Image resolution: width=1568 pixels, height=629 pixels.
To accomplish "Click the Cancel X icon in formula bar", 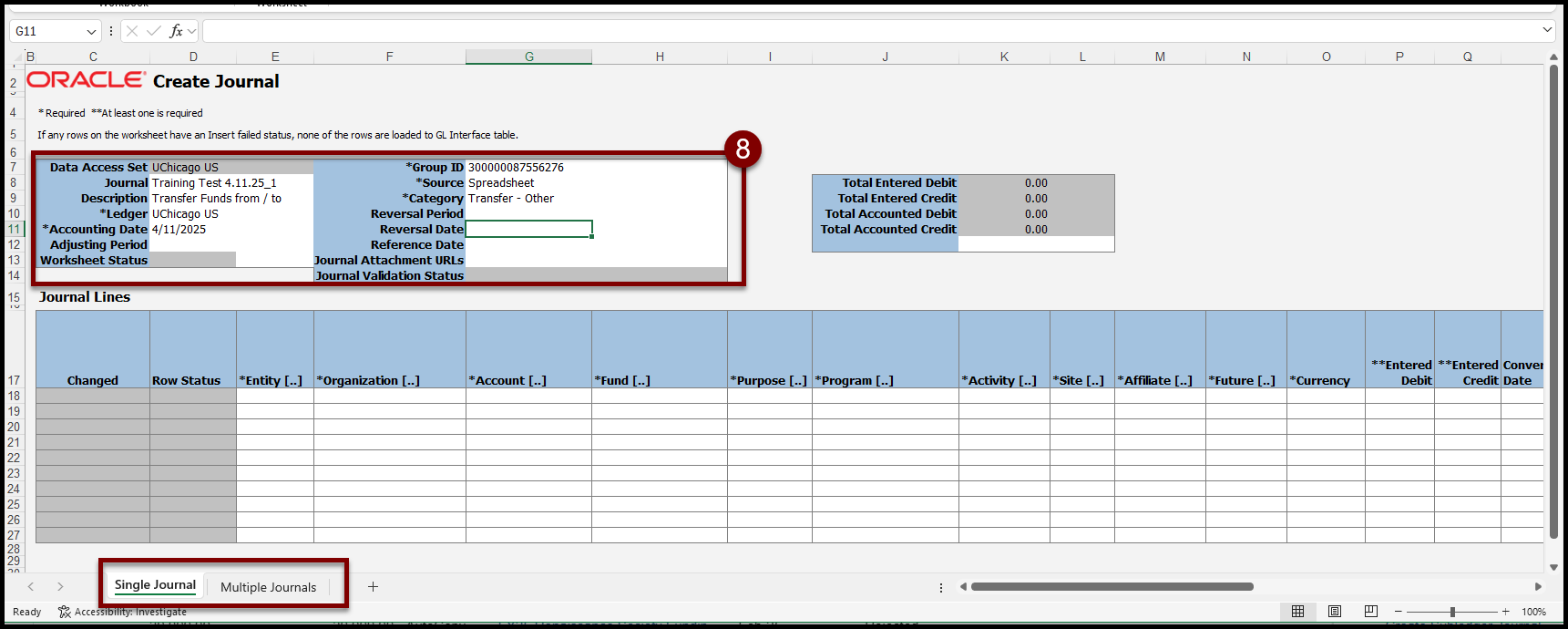I will (x=132, y=31).
